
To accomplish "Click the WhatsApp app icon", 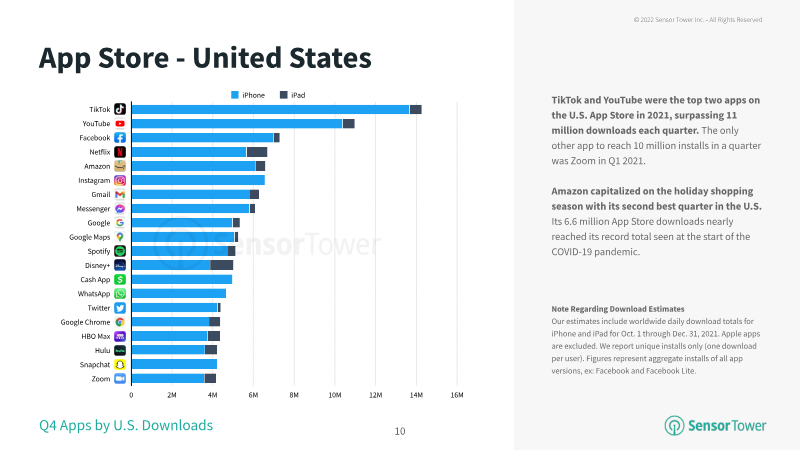I will click(x=120, y=294).
